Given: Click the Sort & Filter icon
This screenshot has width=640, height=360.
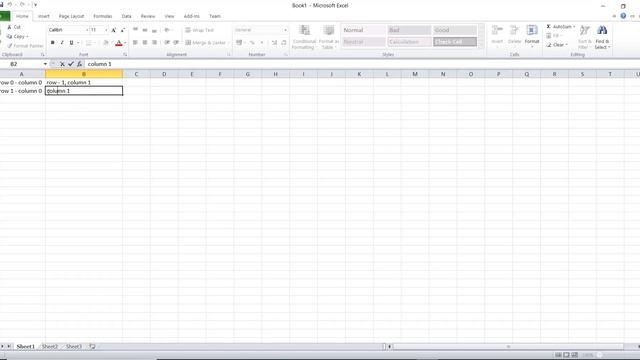Looking at the screenshot, I should (x=585, y=31).
